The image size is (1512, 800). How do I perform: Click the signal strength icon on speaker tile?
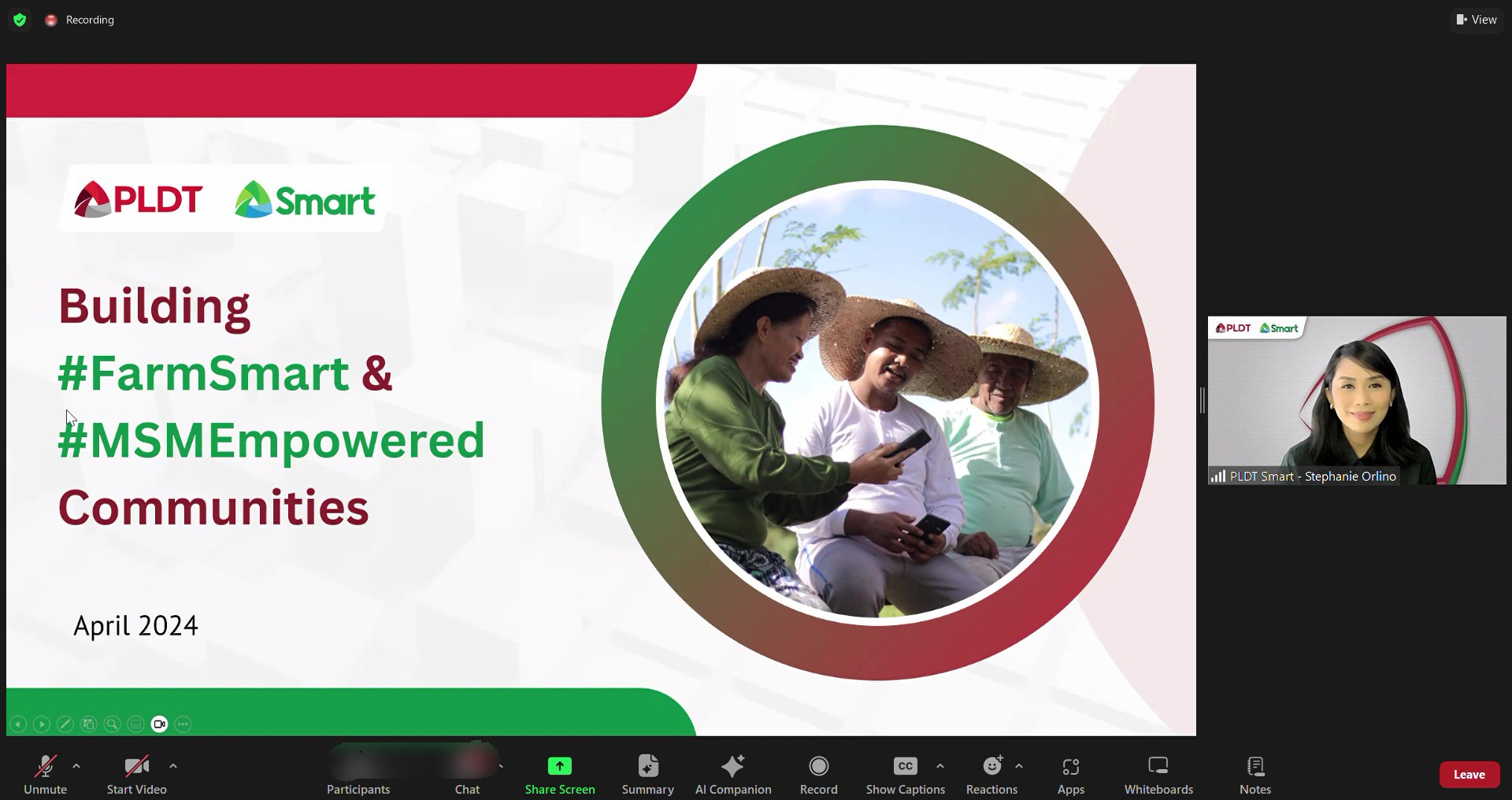click(x=1218, y=476)
